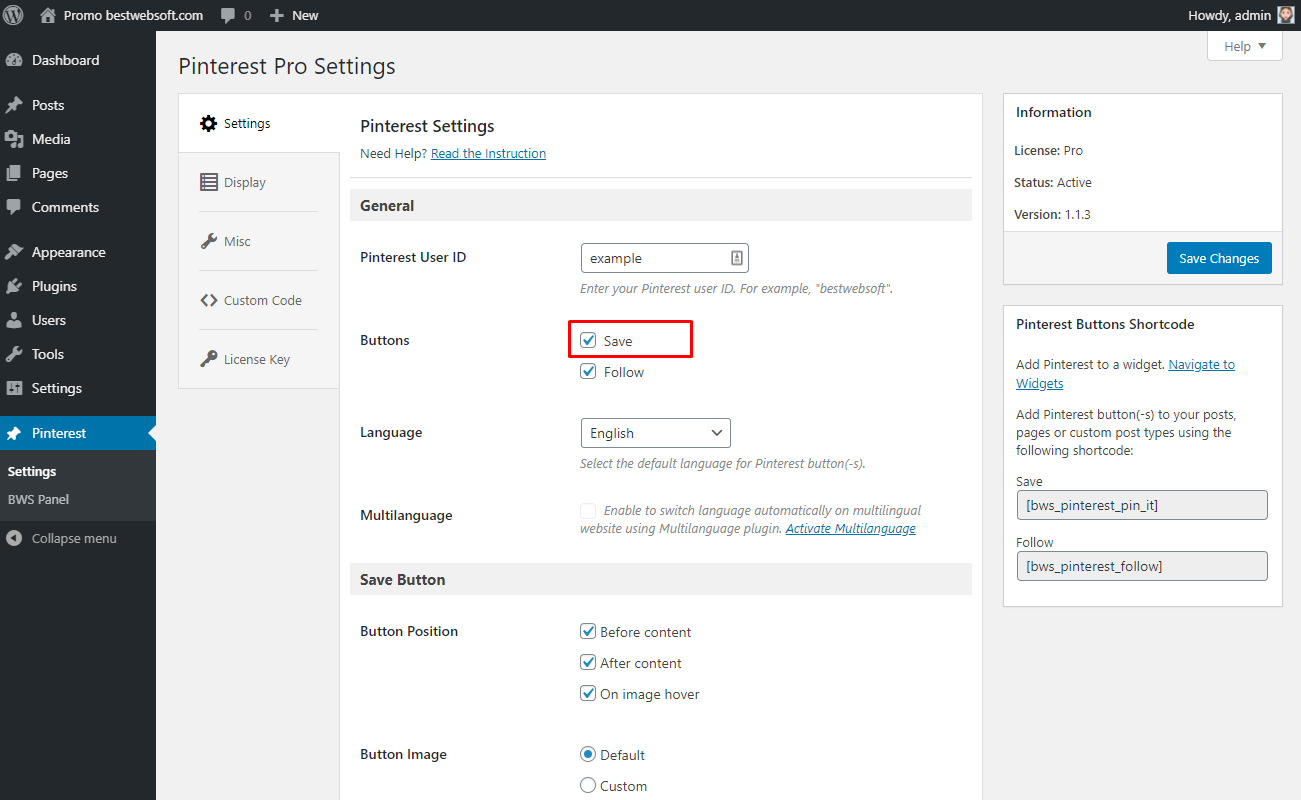Expand the Help dropdown
1301x800 pixels.
click(1244, 46)
